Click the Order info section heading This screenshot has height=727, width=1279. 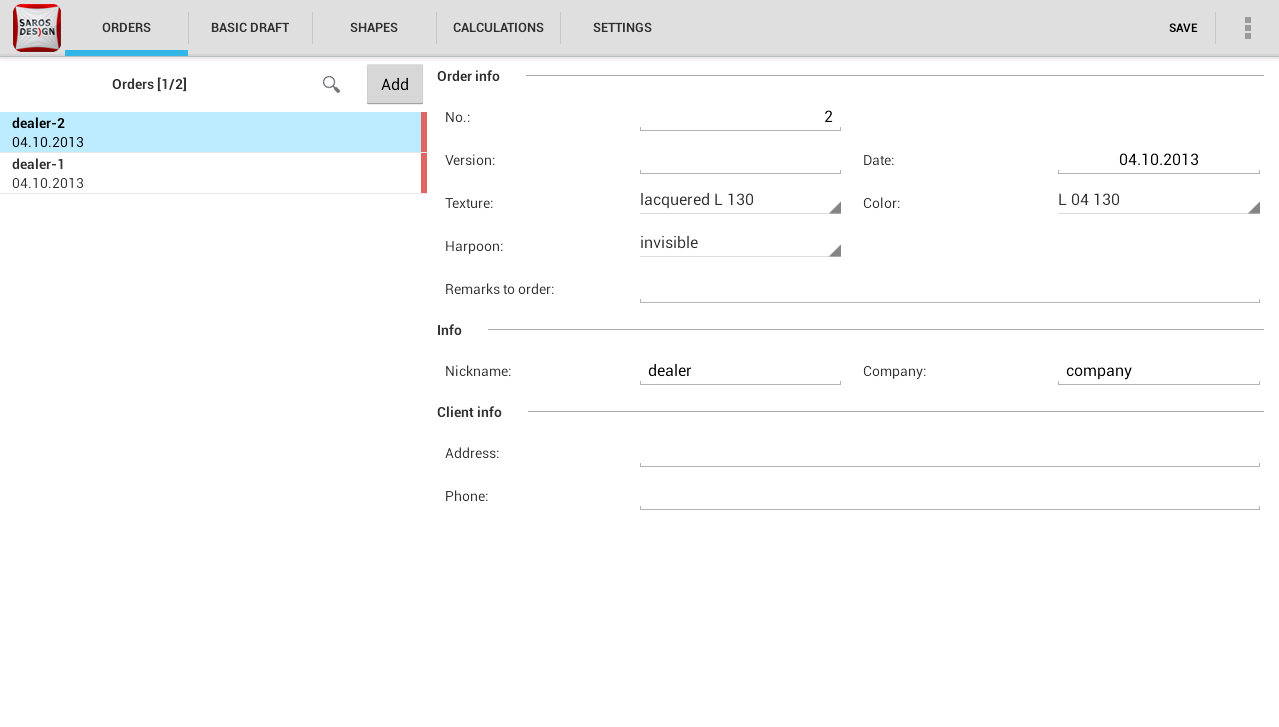(468, 76)
